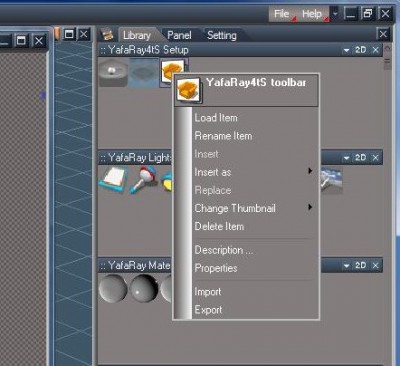Expand the YafaRay4tS Setup library dropdown arrow
The width and height of the screenshot is (400, 366).
346,50
